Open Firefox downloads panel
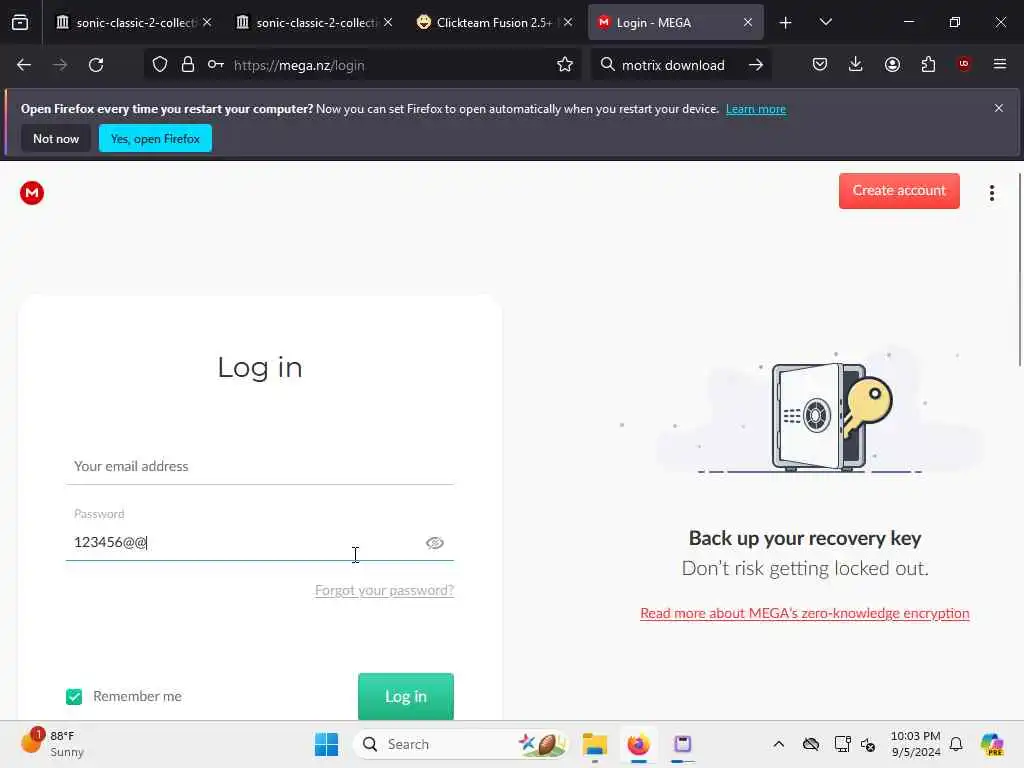The image size is (1024, 768). (856, 64)
